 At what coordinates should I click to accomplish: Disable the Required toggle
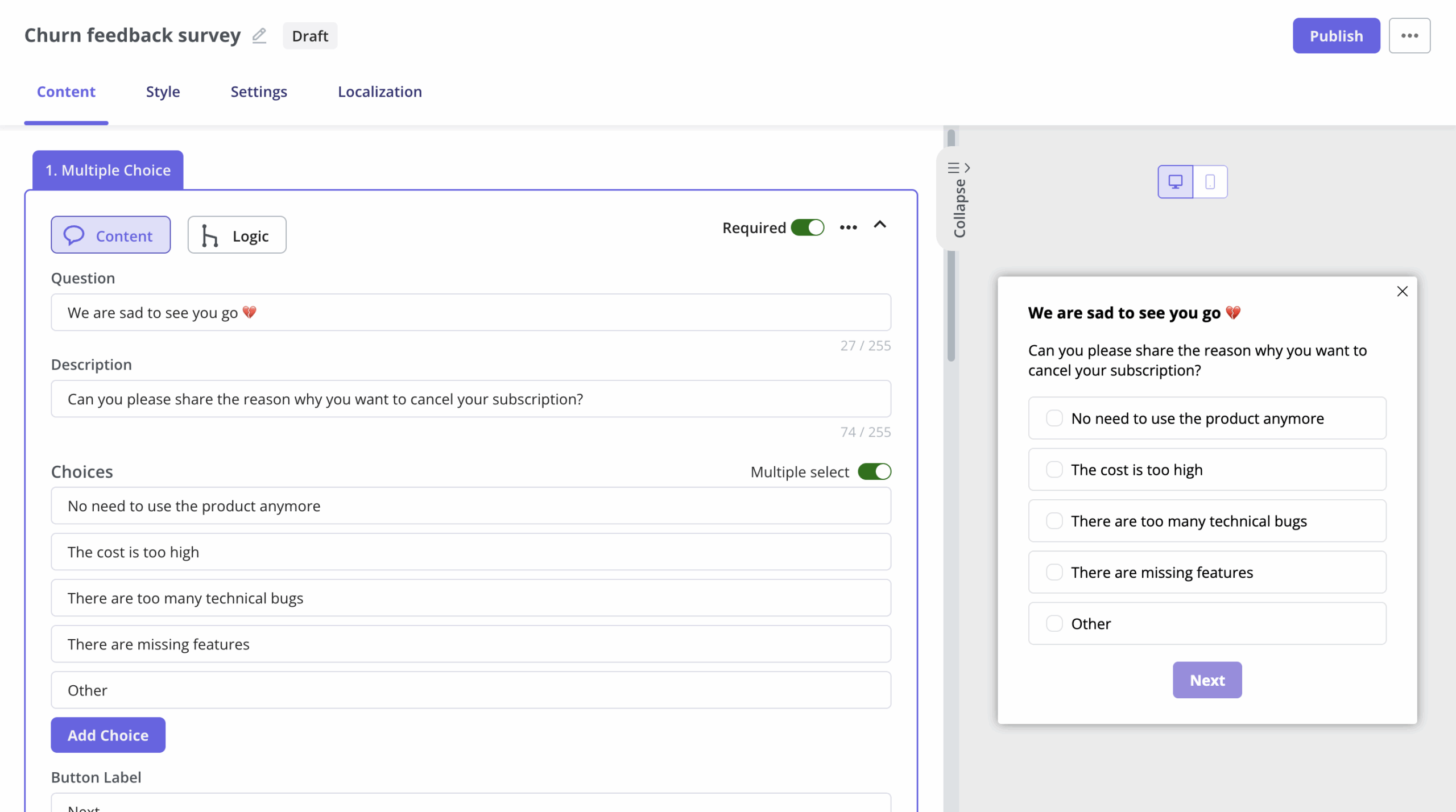point(808,227)
